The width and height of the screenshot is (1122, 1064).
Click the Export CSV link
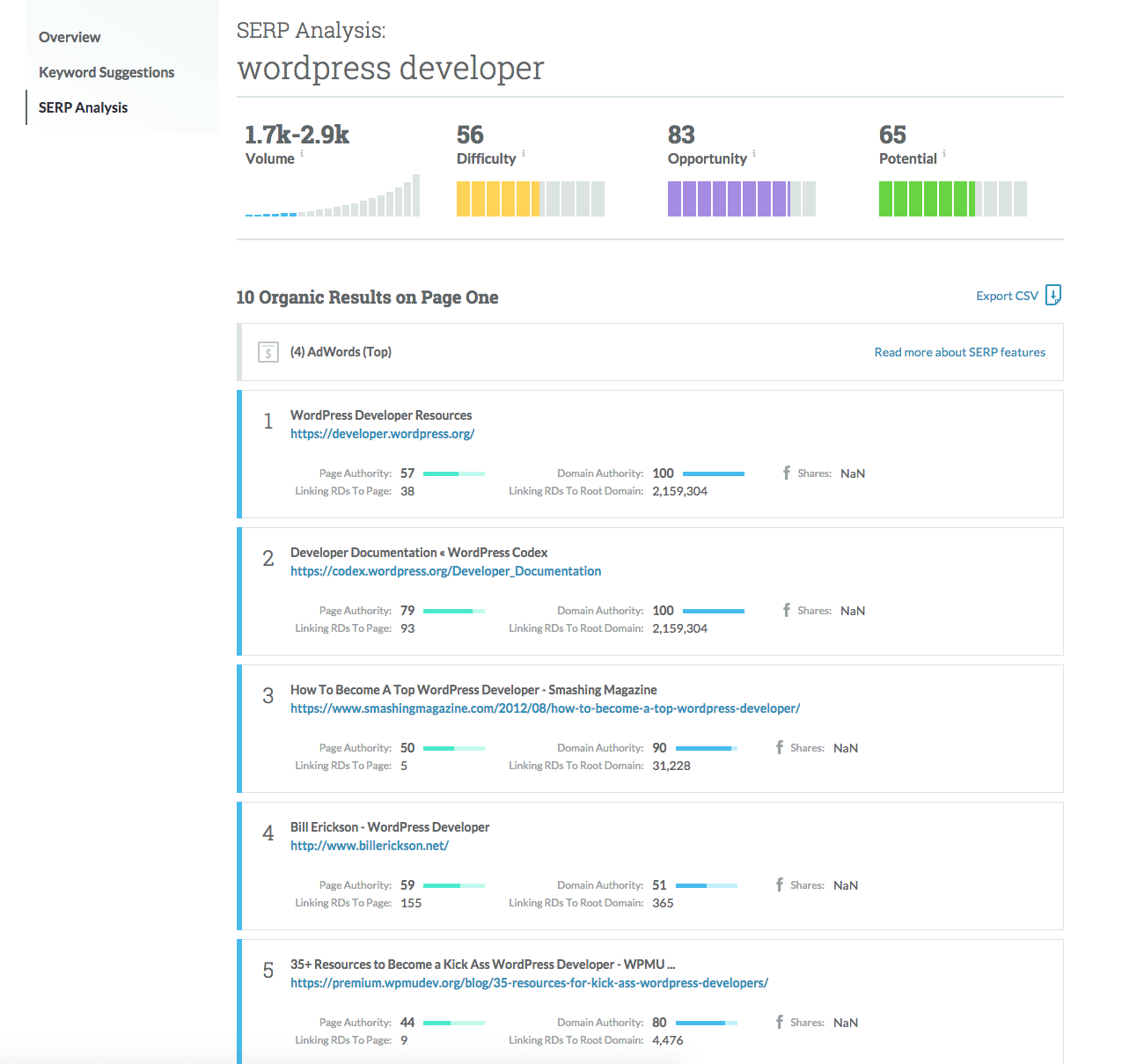pyautogui.click(x=1007, y=296)
